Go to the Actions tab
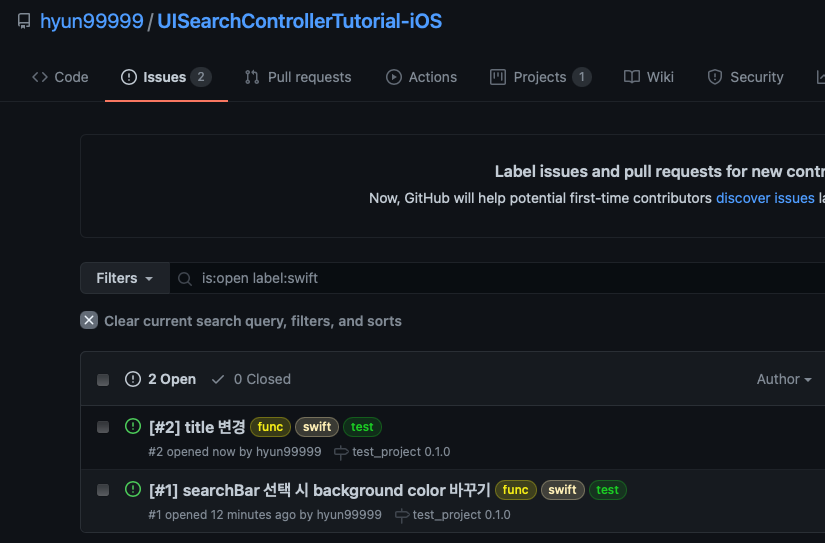 coord(421,77)
